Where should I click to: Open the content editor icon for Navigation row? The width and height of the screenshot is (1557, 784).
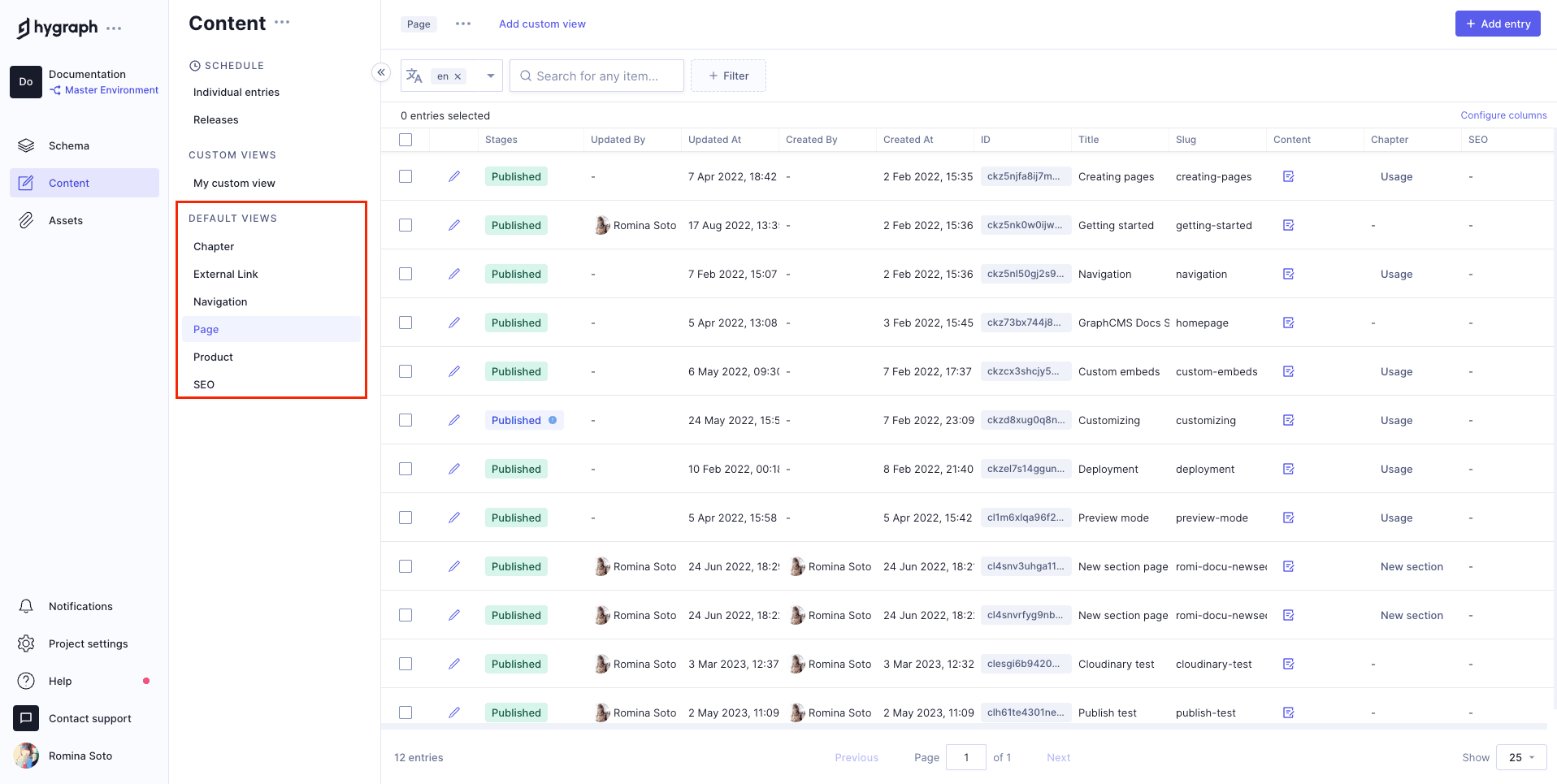(1287, 274)
